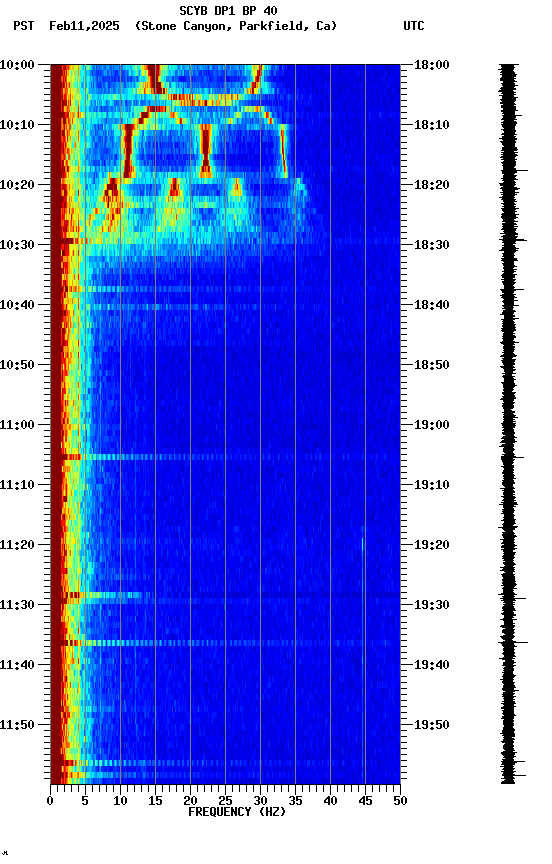Click the '25' frequency axis label
This screenshot has width=552, height=864.
pos(225,801)
